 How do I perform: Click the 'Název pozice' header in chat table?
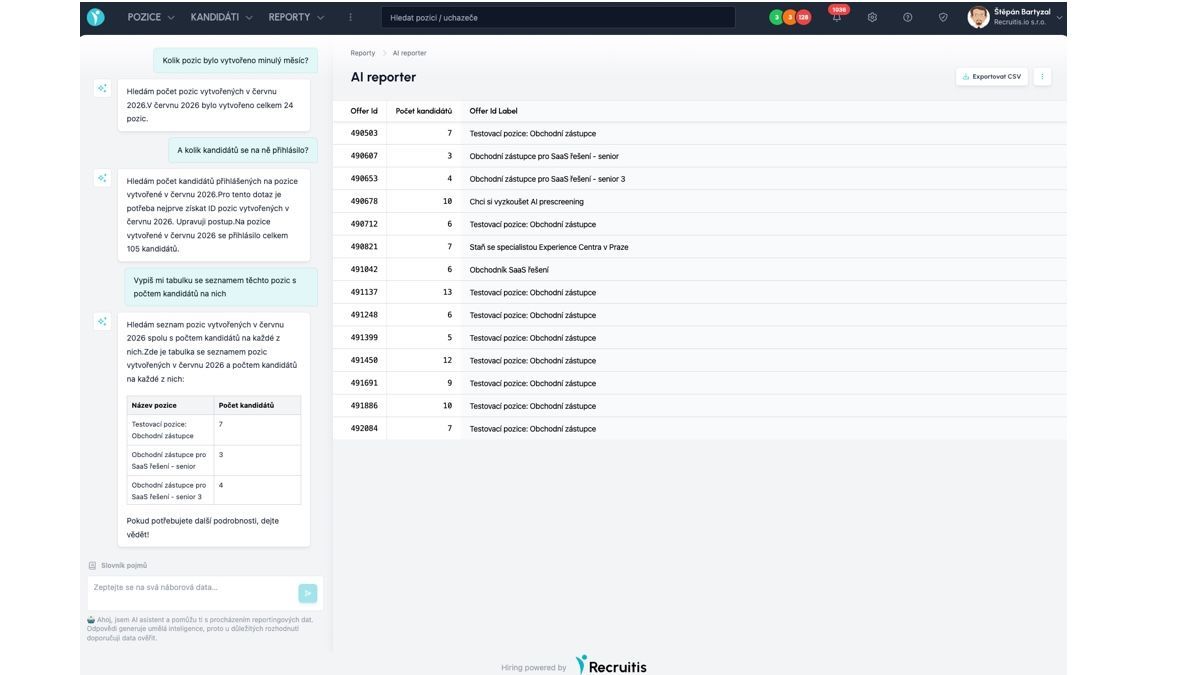[x=154, y=405]
